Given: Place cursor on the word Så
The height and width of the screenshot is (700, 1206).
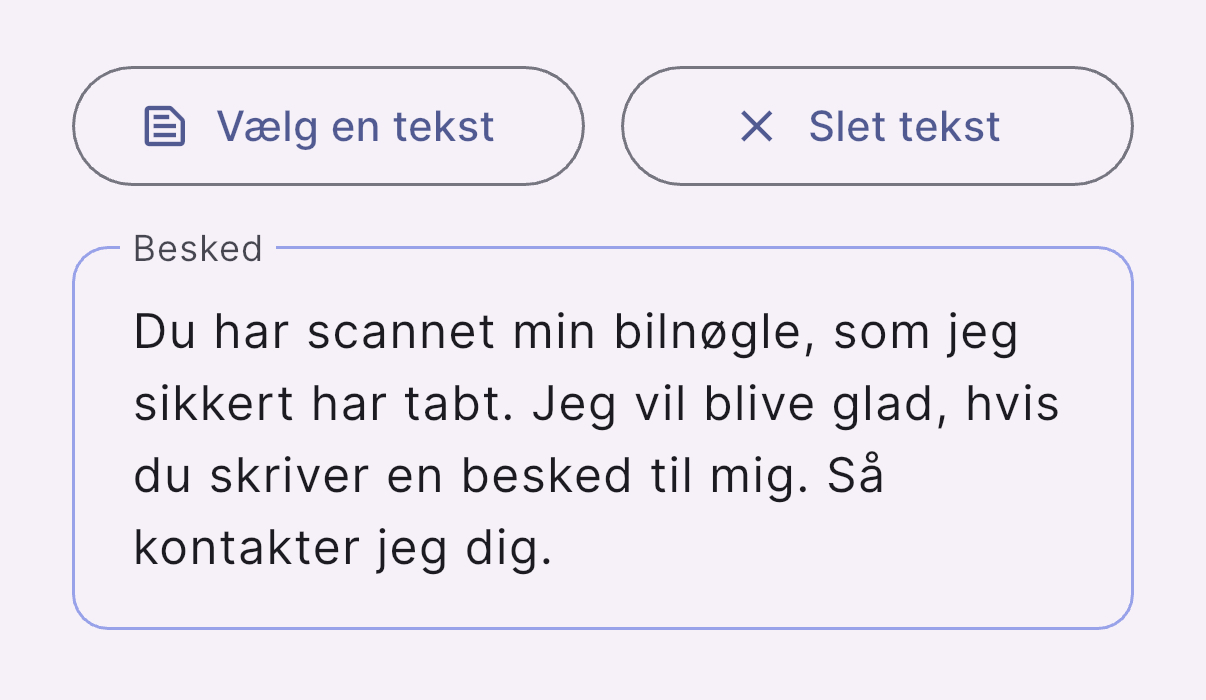Looking at the screenshot, I should pos(856,478).
